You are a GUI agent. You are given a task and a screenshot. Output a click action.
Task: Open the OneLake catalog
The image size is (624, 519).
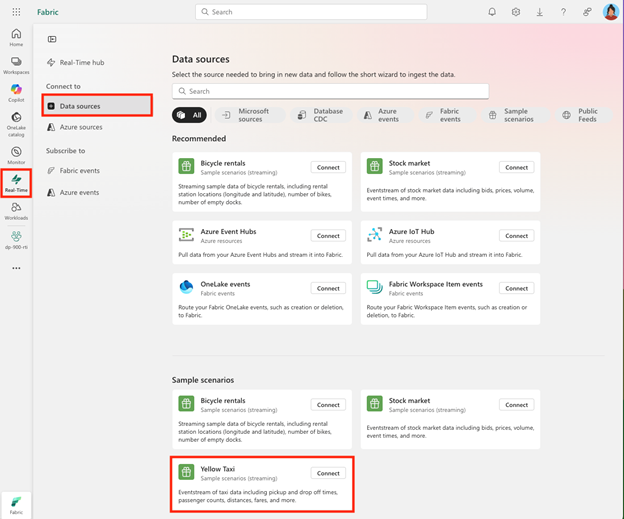tap(16, 121)
